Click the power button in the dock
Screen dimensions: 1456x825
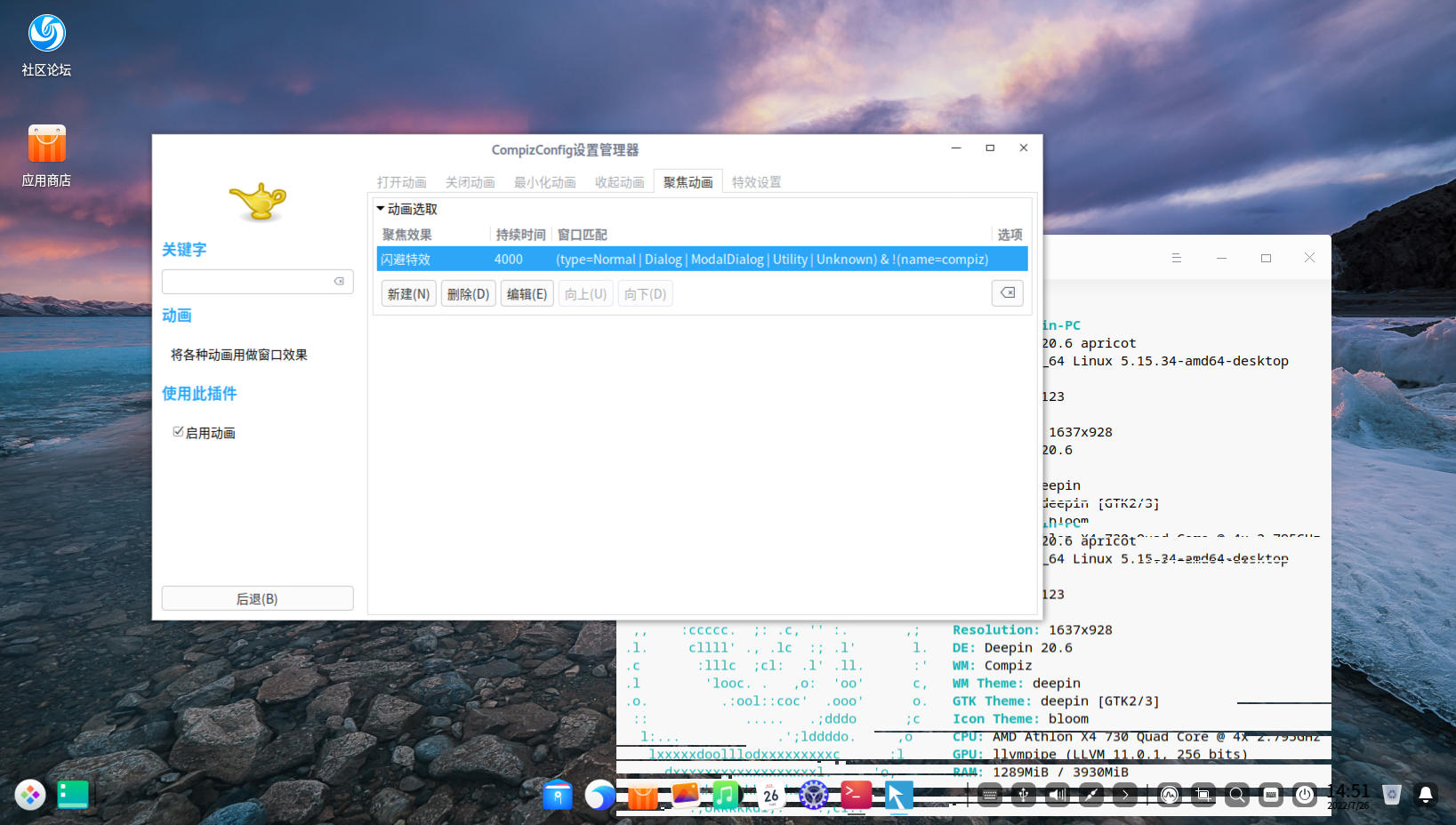pyautogui.click(x=1305, y=795)
